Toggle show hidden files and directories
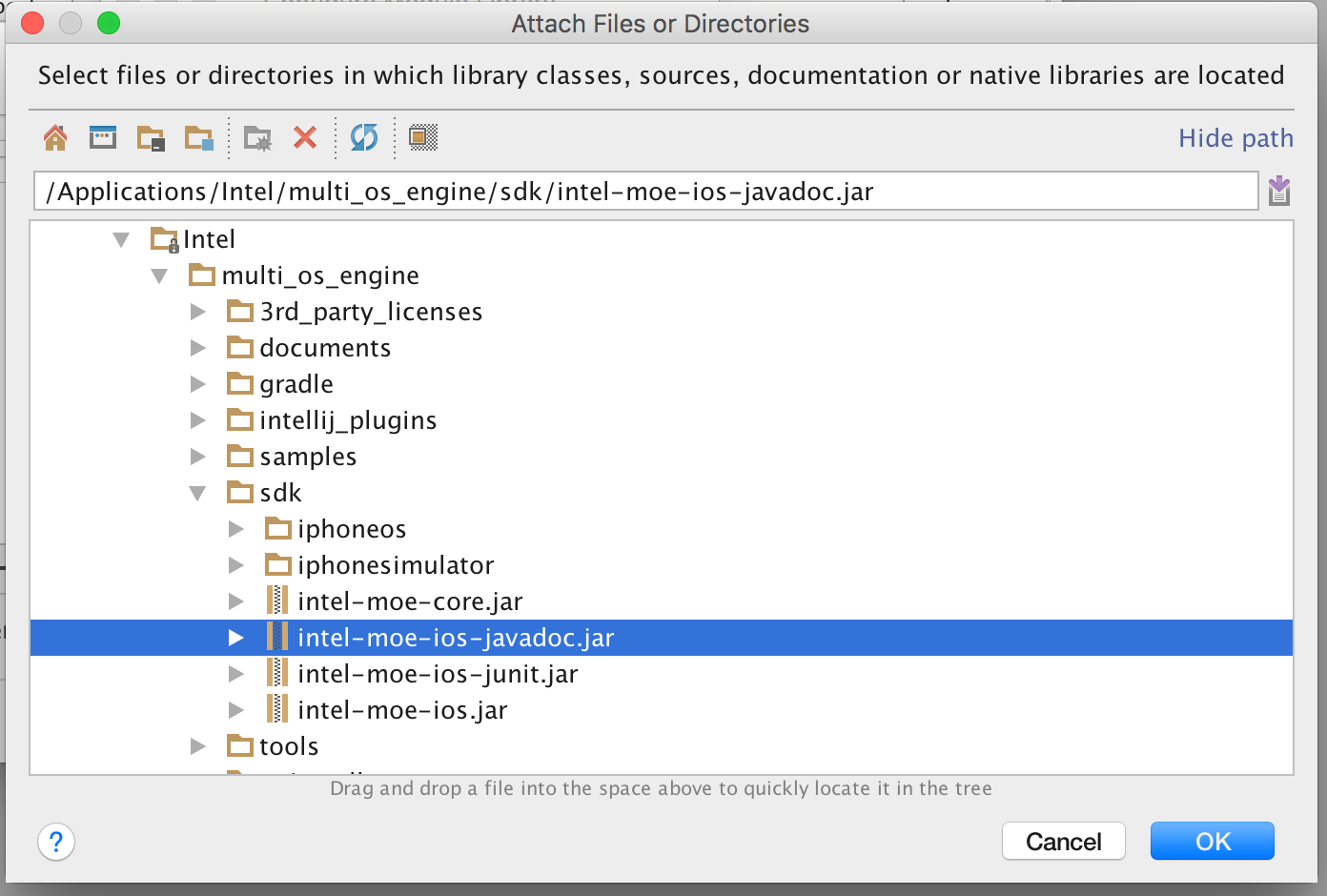 [423, 138]
